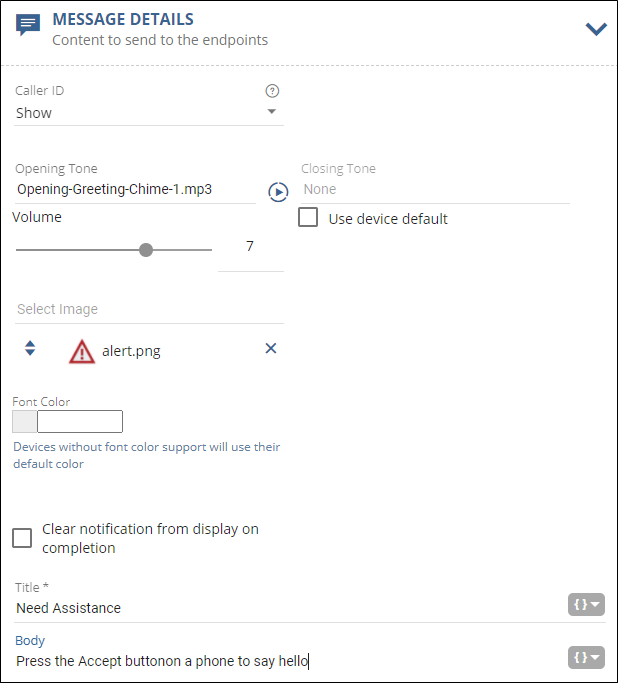Click the reorder arrows beside alert.png
Viewport: 618px width, 683px height.
point(30,348)
